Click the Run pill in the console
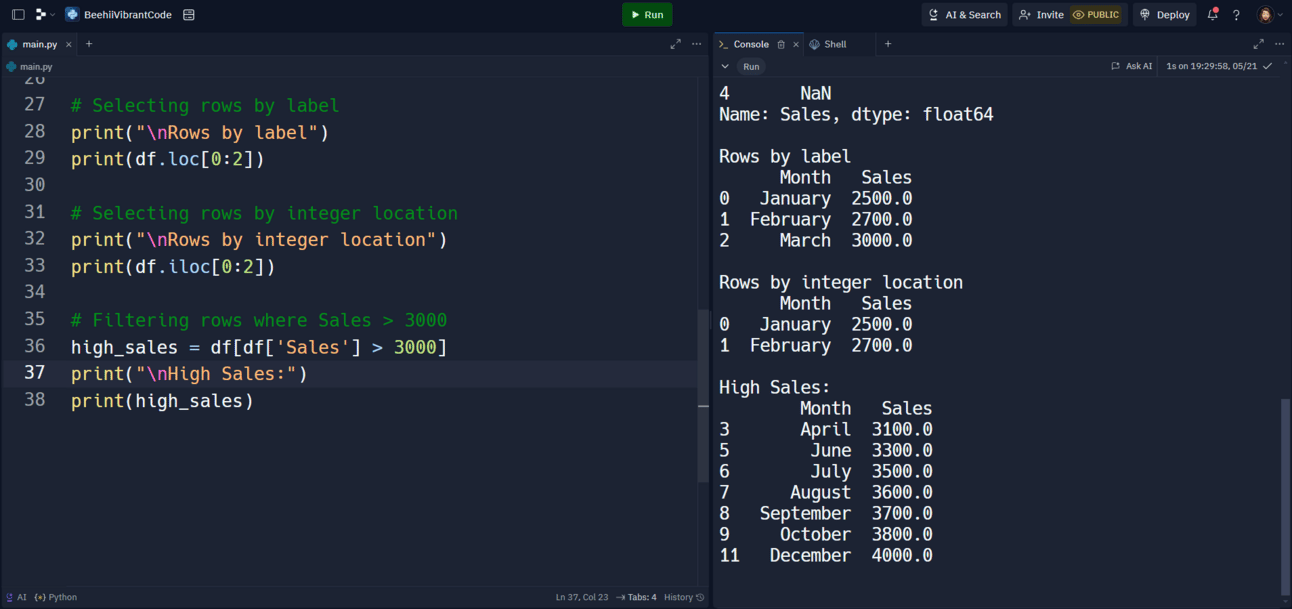 751,67
